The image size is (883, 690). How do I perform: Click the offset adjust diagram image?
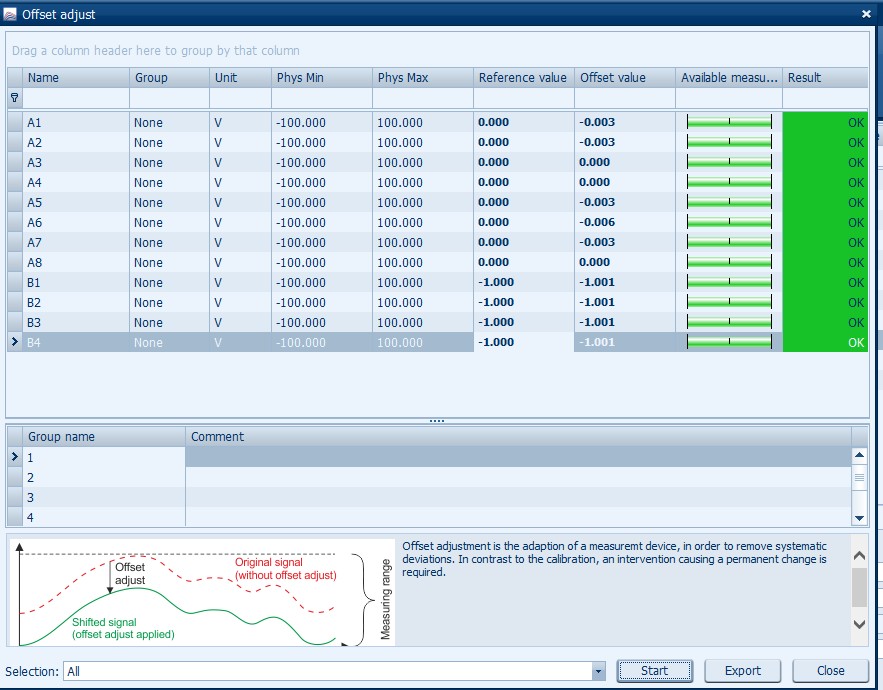pyautogui.click(x=202, y=593)
